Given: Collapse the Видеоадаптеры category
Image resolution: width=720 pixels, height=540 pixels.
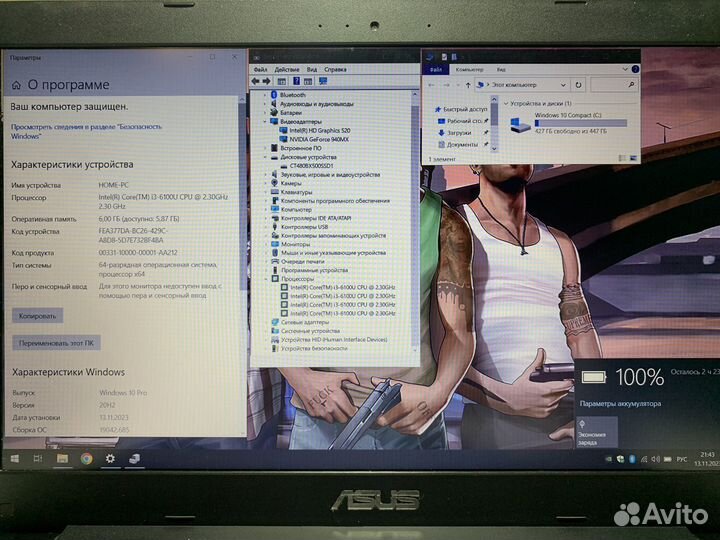Looking at the screenshot, I should point(265,122).
